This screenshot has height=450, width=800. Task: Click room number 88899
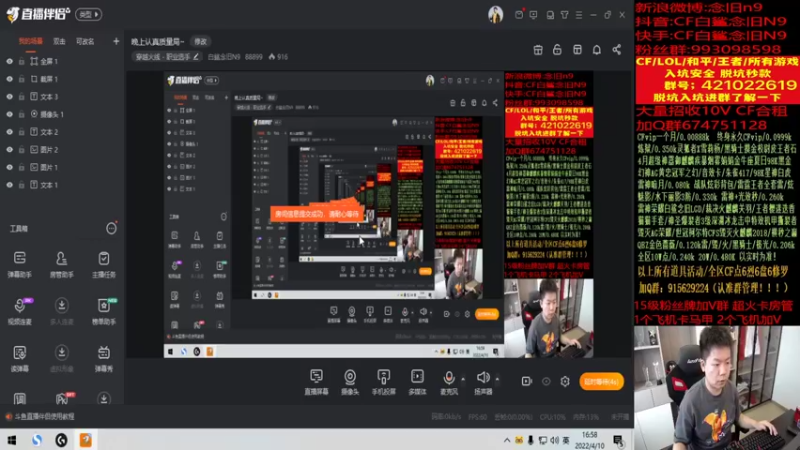[254, 57]
